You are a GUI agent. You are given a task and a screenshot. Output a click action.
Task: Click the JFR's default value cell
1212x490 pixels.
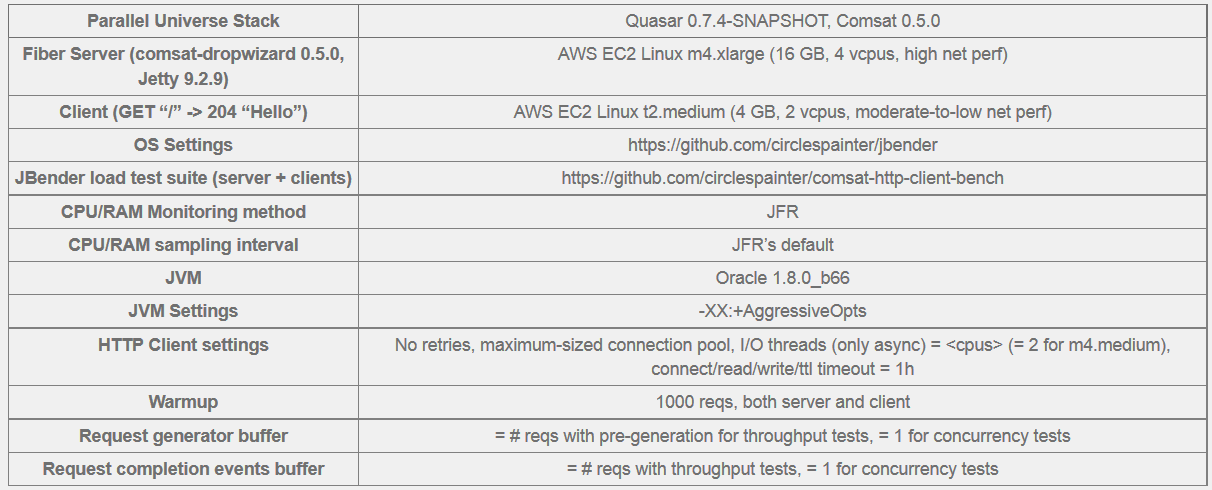pyautogui.click(x=783, y=245)
